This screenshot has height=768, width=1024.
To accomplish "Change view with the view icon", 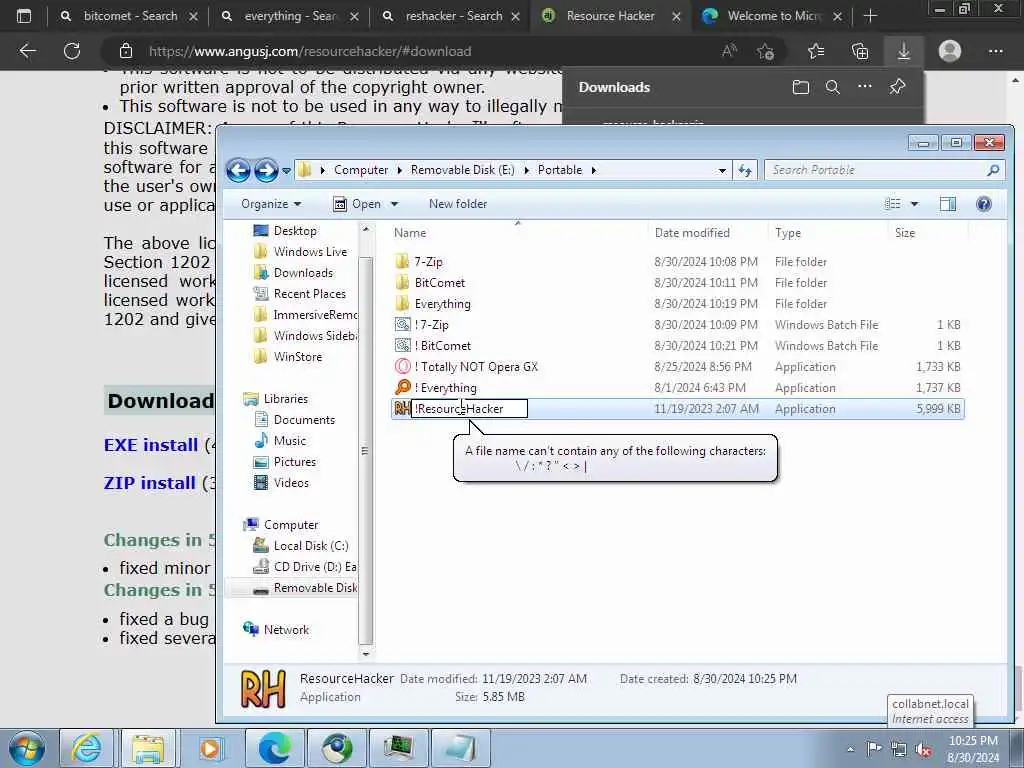I will [893, 204].
